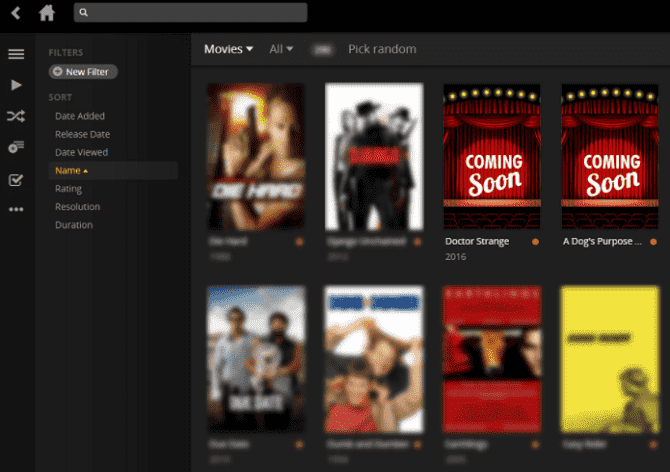
Task: Click the shuffle icon in the sidebar
Action: 16,116
